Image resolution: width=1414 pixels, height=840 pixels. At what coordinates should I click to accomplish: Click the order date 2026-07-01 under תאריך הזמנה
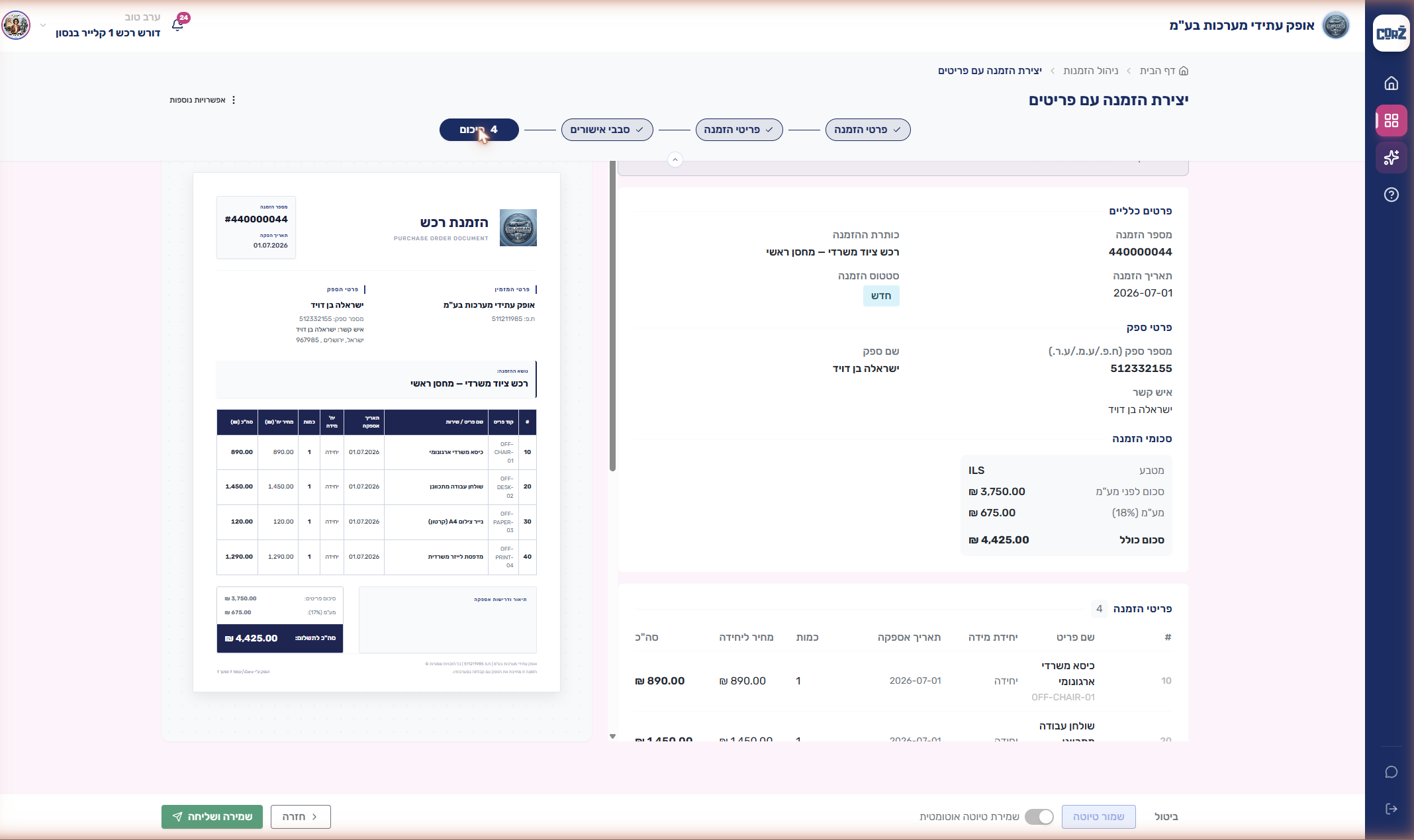click(1143, 293)
